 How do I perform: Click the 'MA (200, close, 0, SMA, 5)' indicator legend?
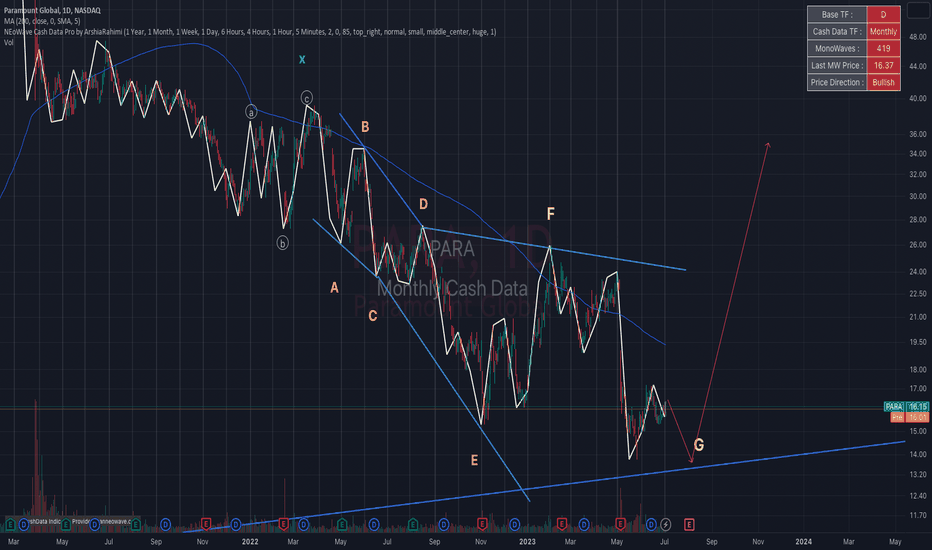42,21
